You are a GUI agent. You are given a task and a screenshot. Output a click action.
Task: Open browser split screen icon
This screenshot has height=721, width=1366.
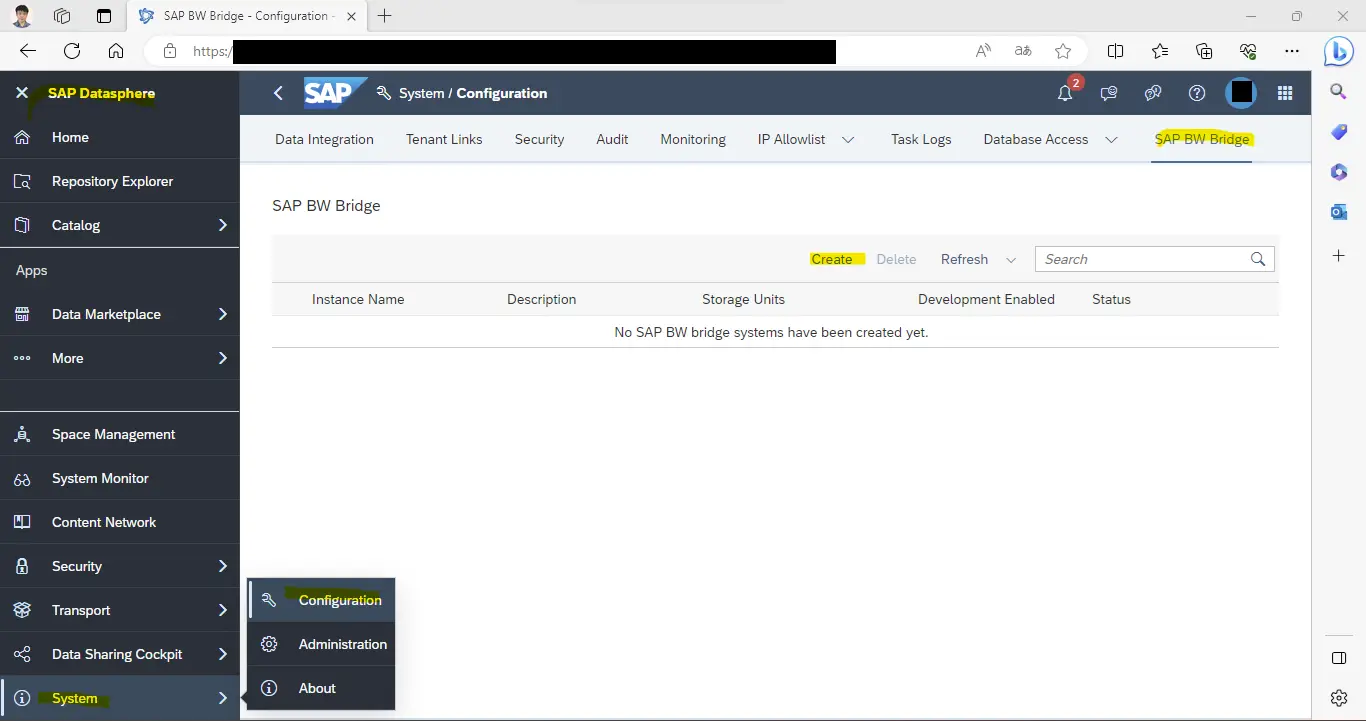point(1115,51)
